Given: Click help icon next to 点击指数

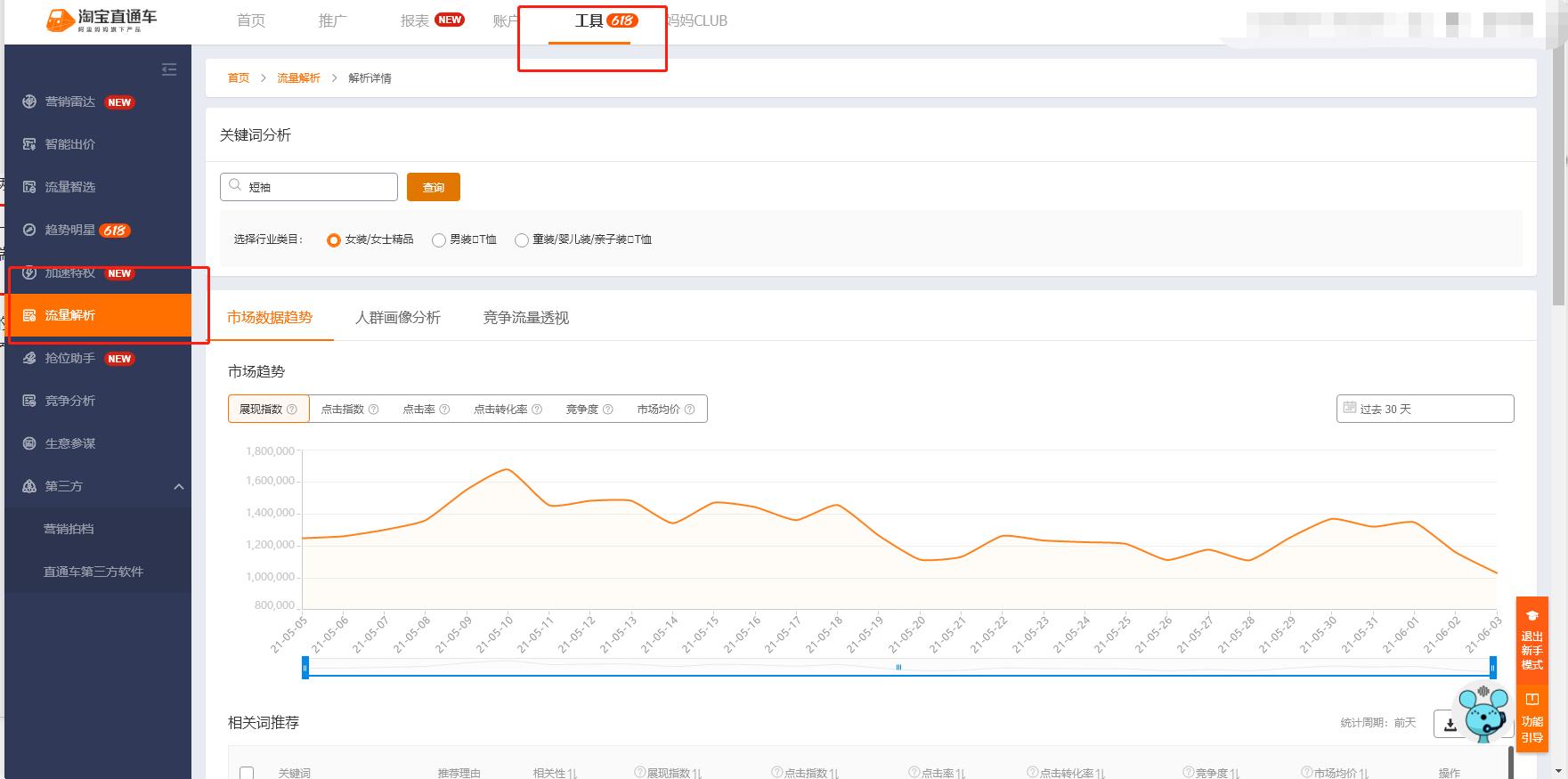Looking at the screenshot, I should click(373, 410).
